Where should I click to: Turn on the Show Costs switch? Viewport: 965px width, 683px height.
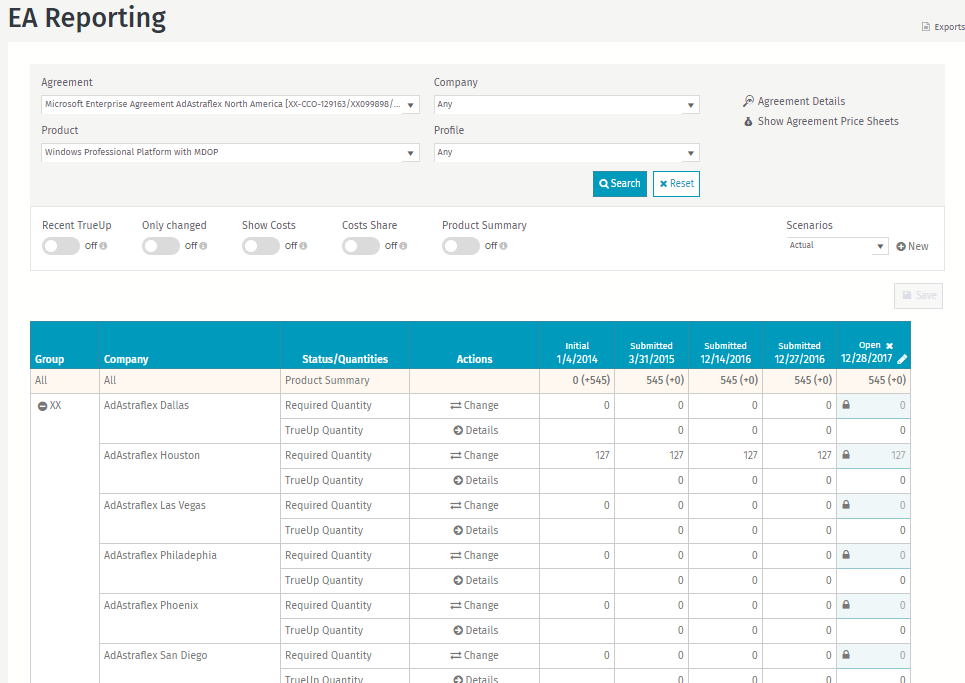(261, 246)
